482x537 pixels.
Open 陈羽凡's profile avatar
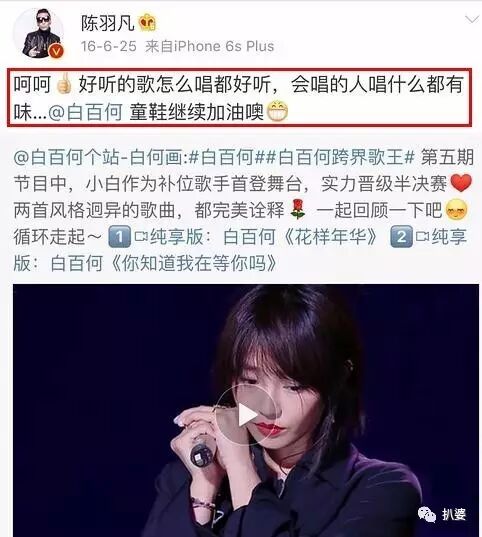coord(38,33)
